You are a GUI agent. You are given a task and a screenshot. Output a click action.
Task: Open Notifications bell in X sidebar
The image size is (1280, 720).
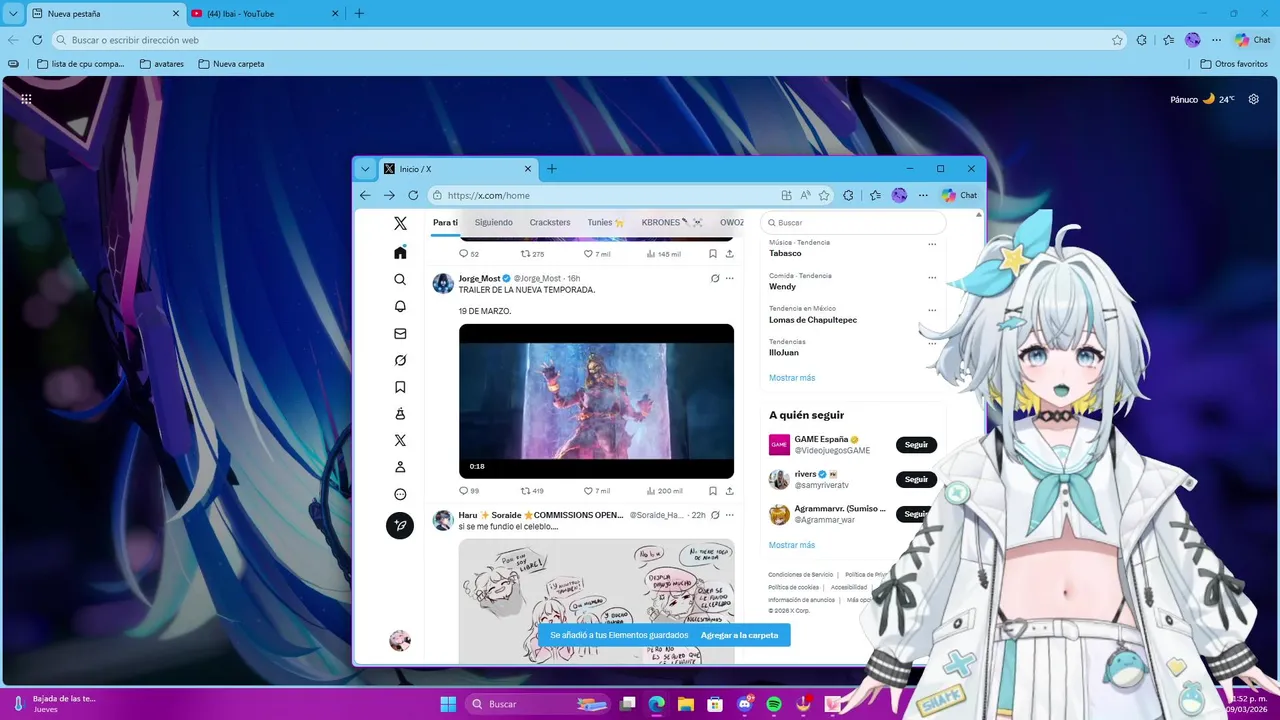point(400,307)
